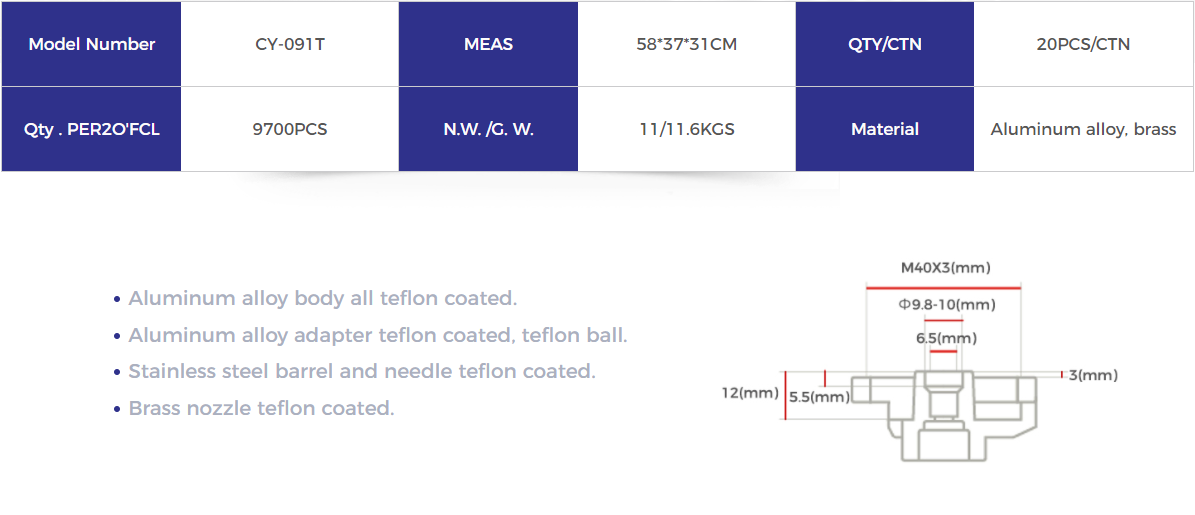The image size is (1195, 515).
Task: Select the 20PCS/CTN value cell
Action: pyautogui.click(x=1083, y=44)
